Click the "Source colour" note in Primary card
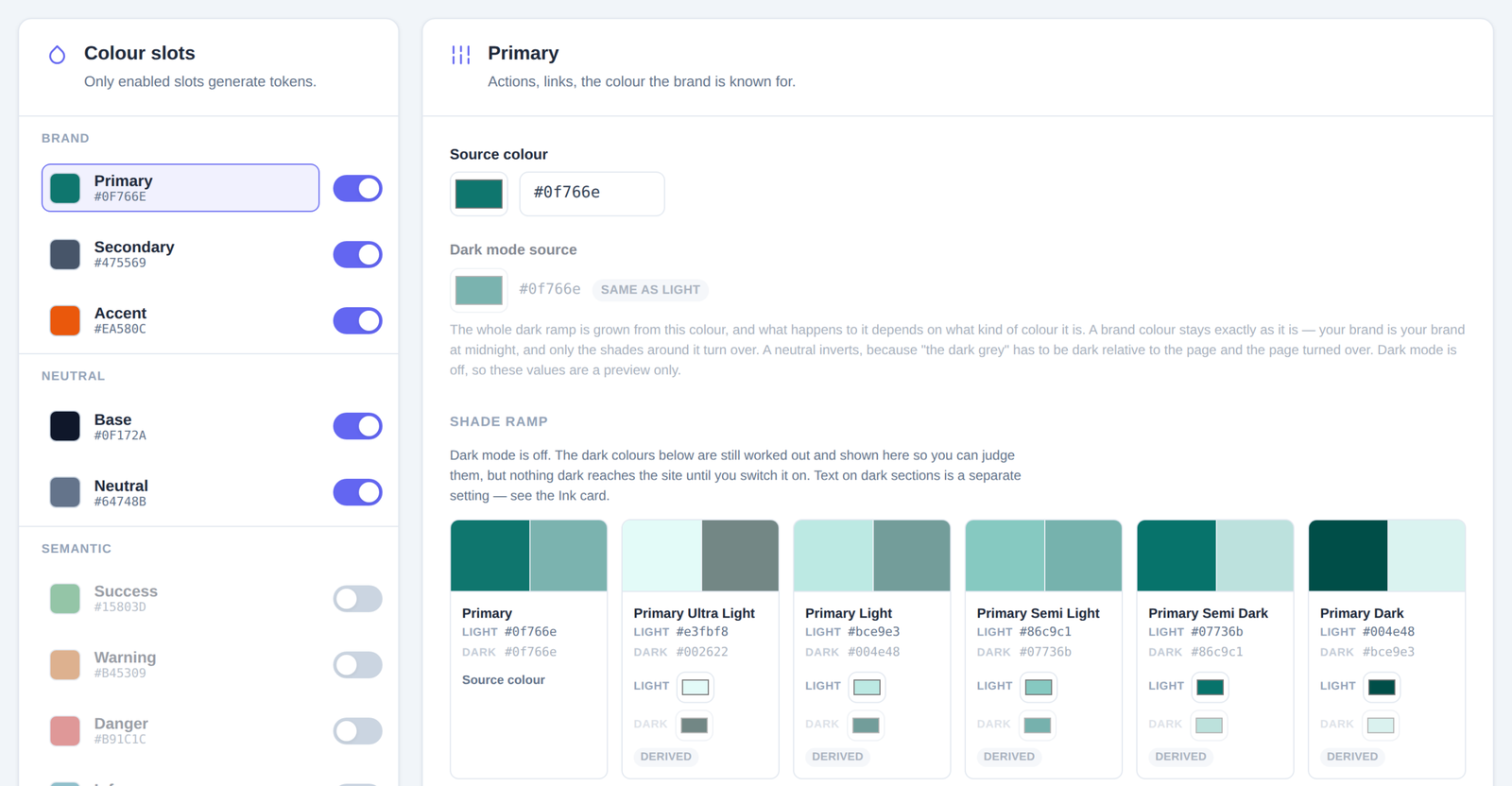This screenshot has width=1512, height=786. click(504, 680)
